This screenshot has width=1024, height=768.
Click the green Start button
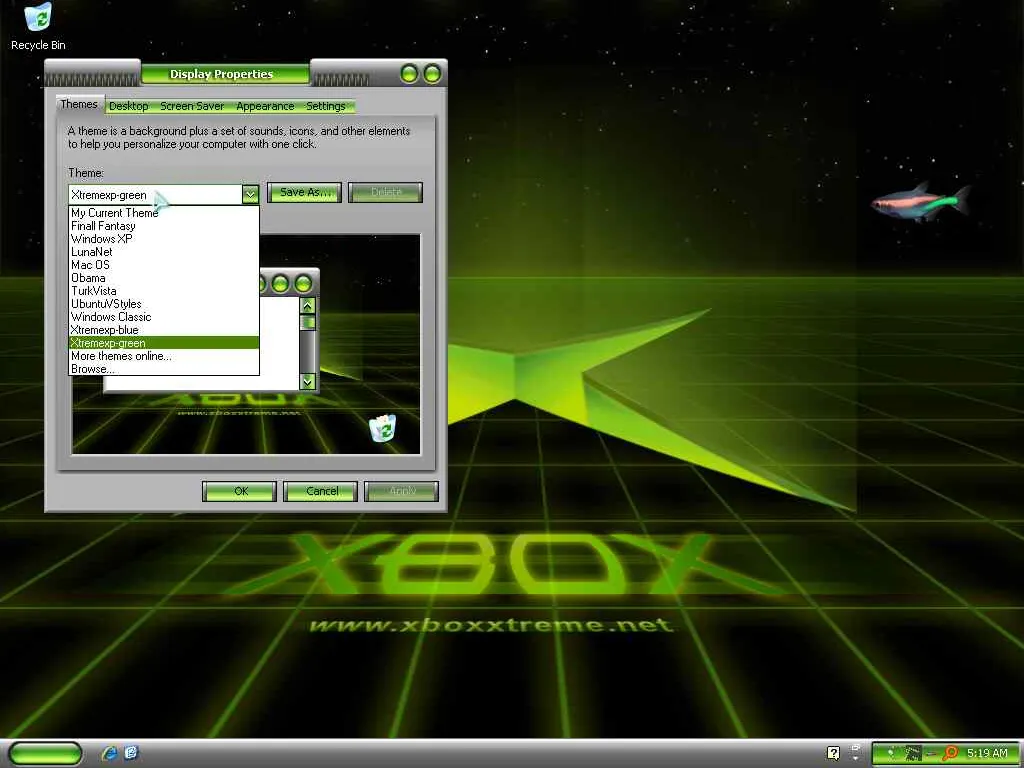45,753
